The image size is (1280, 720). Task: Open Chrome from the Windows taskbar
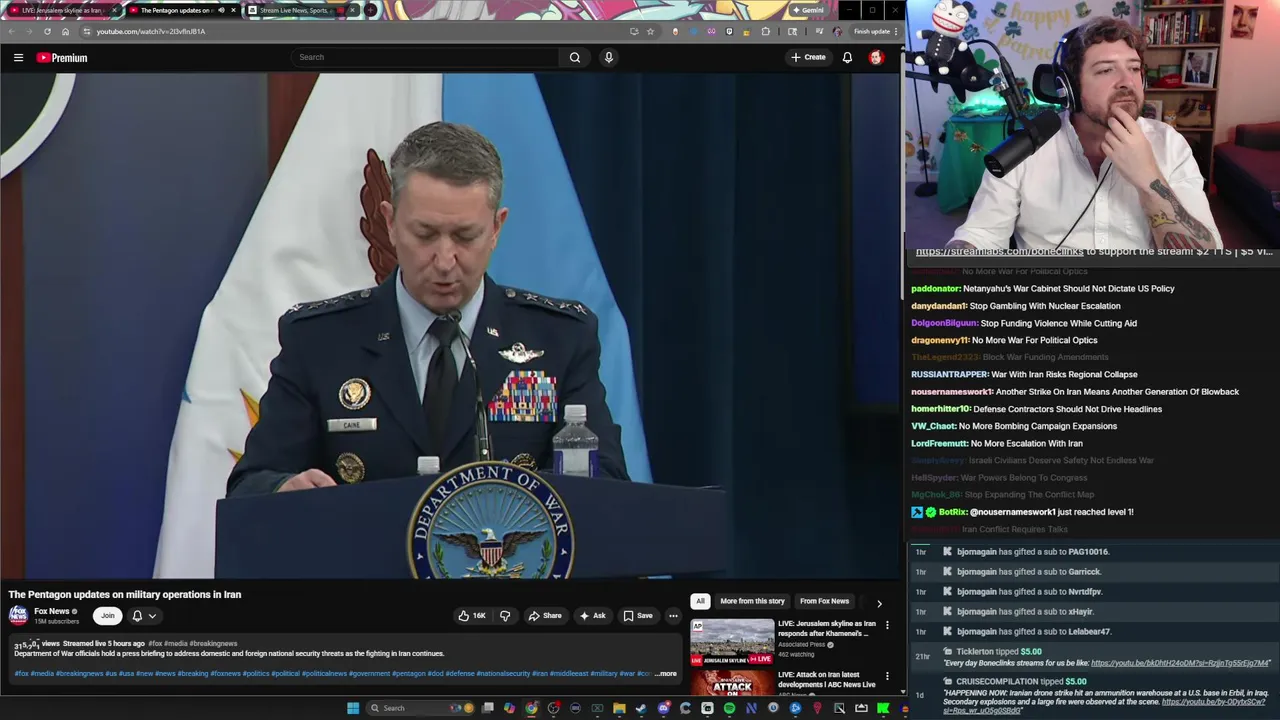532,708
